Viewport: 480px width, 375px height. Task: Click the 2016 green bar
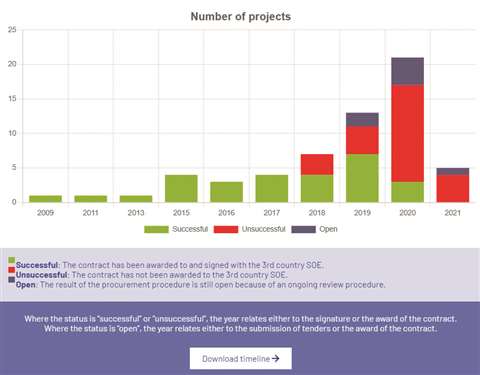click(226, 192)
